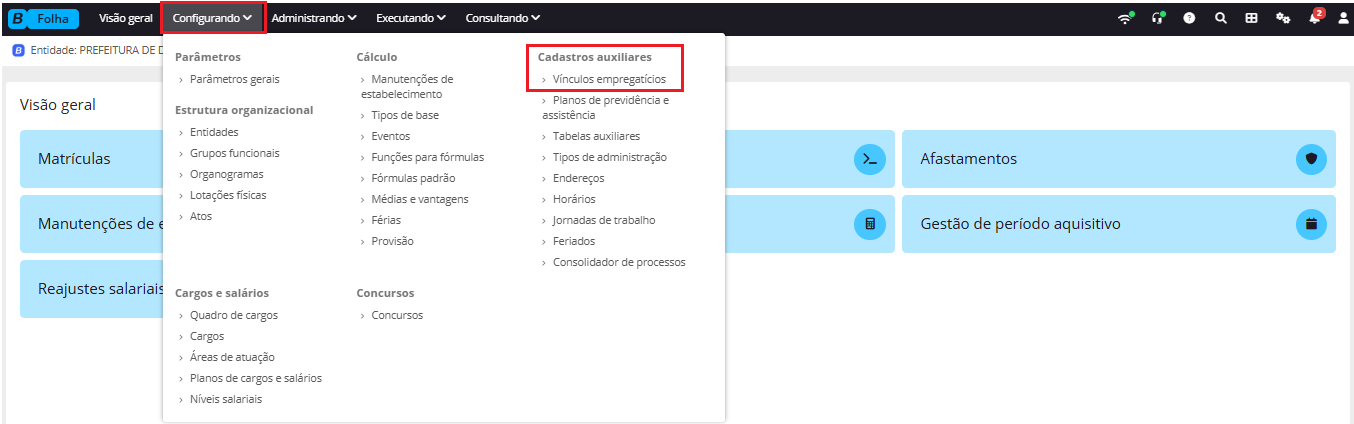The image size is (1354, 424).
Task: Open the settings gears icon
Action: tap(1283, 18)
